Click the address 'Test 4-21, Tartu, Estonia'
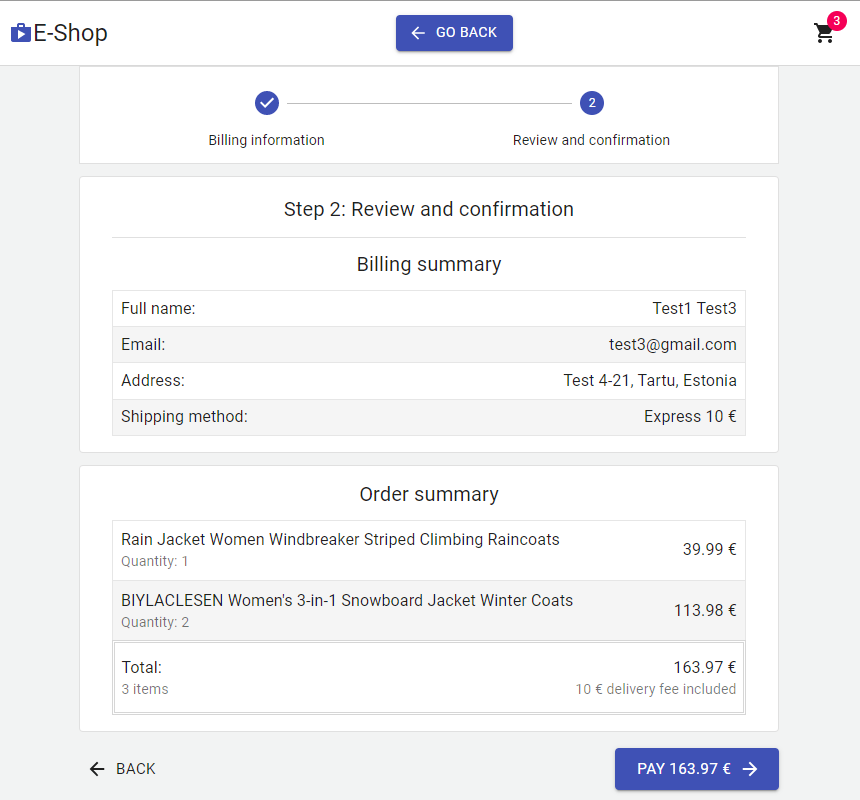This screenshot has height=800, width=860. point(650,381)
